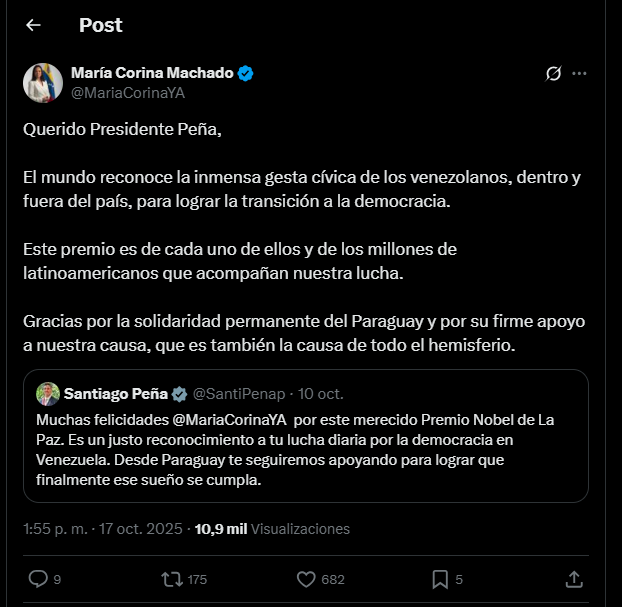
Task: Click the 175 reposts count
Action: [x=197, y=578]
